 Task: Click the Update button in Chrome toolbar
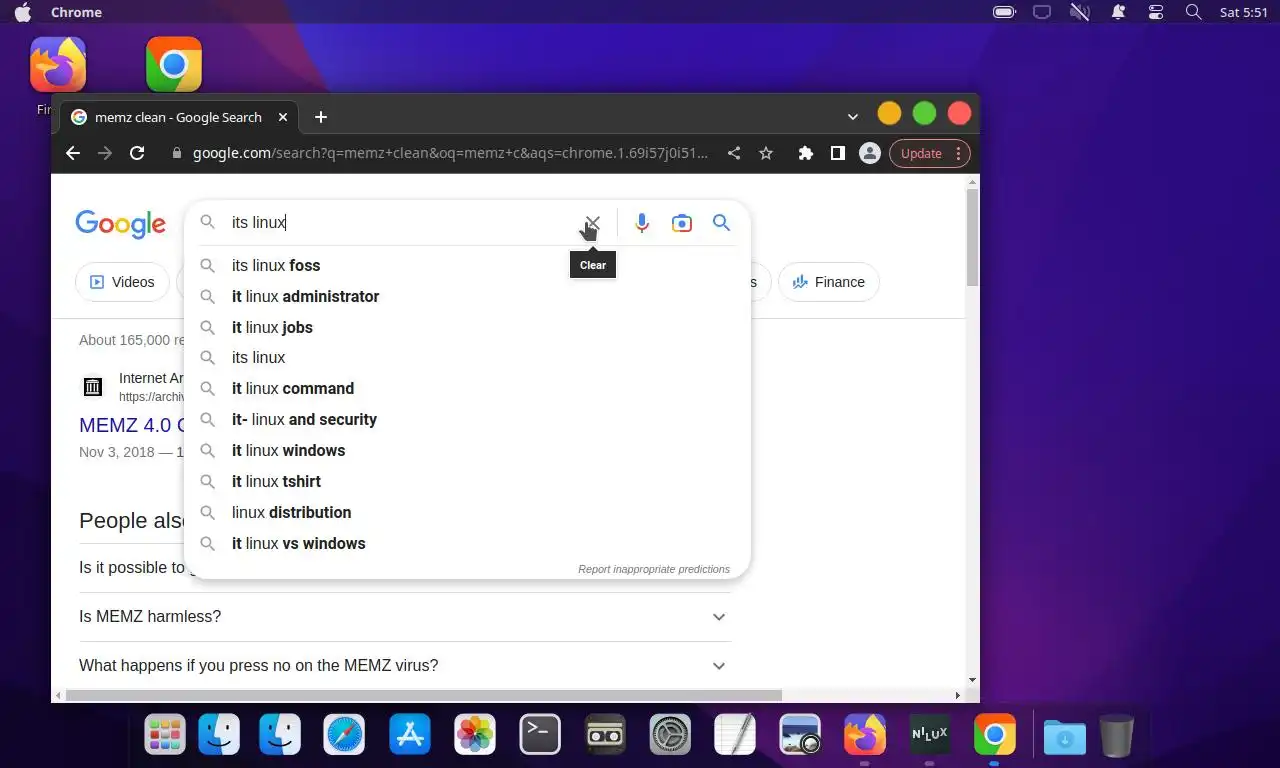click(921, 153)
